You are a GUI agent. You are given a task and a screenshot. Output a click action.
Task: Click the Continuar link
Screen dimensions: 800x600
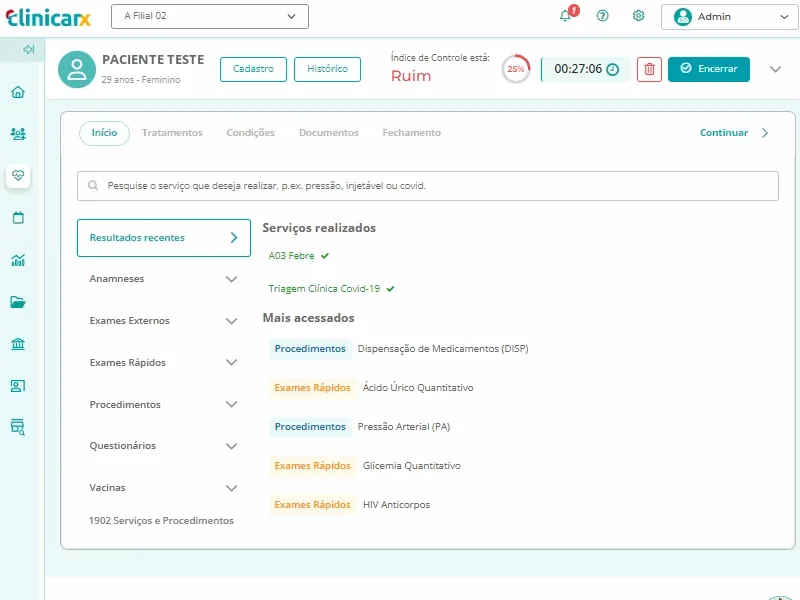[723, 133]
